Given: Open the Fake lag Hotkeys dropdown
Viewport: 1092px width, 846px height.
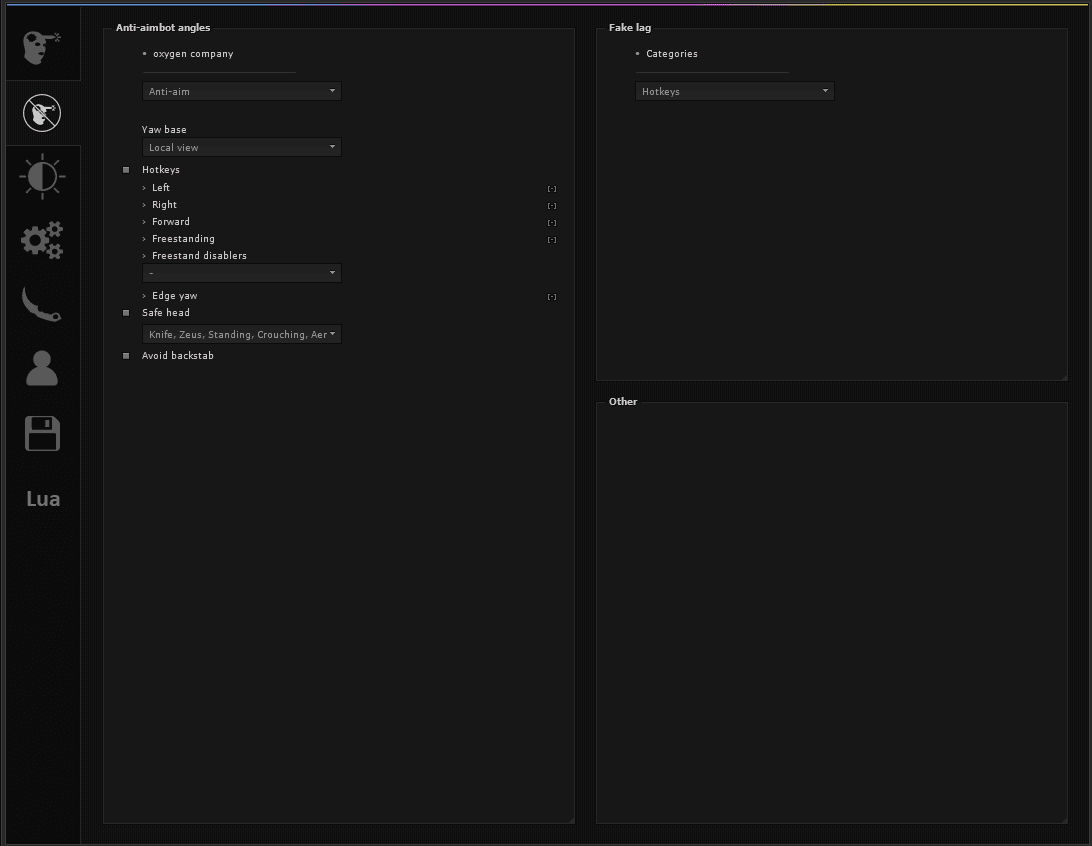Looking at the screenshot, I should pyautogui.click(x=735, y=91).
